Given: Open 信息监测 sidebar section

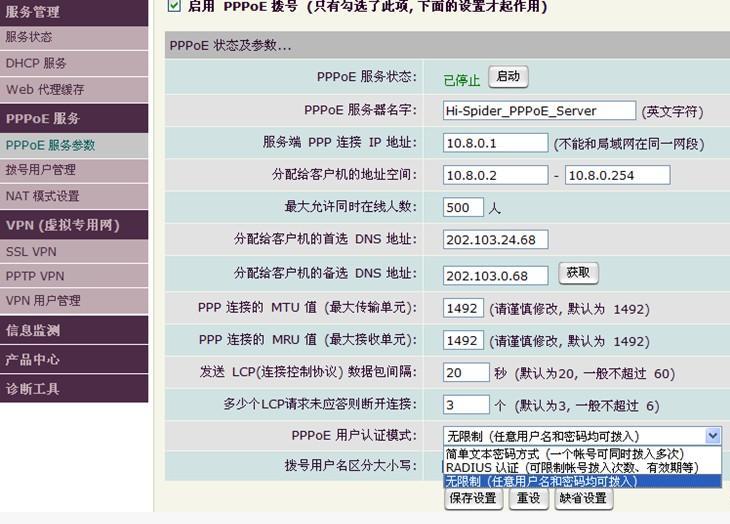Looking at the screenshot, I should coord(74,330).
